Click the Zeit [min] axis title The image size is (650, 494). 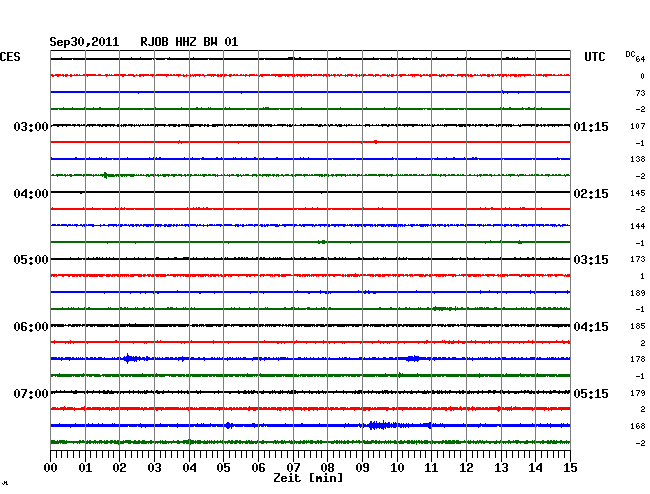pyautogui.click(x=308, y=478)
